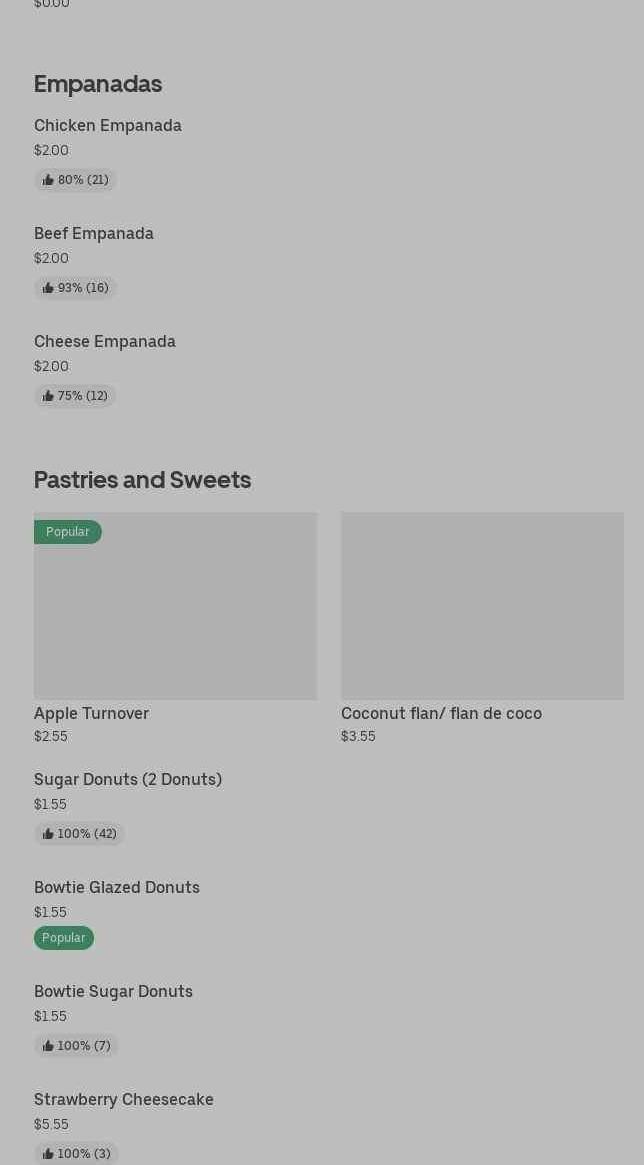Click the Pastries and Sweets heading
This screenshot has width=644, height=1165.
[x=142, y=480]
